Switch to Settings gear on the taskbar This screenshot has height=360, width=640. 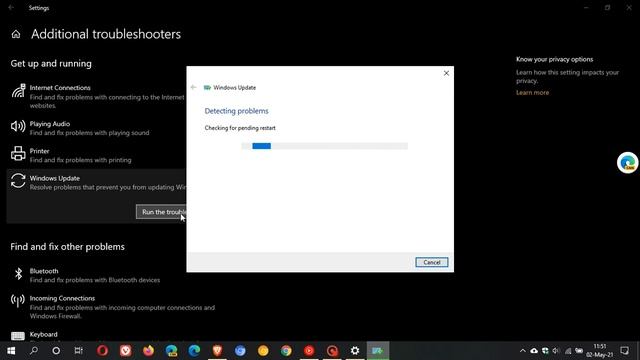[x=355, y=351]
